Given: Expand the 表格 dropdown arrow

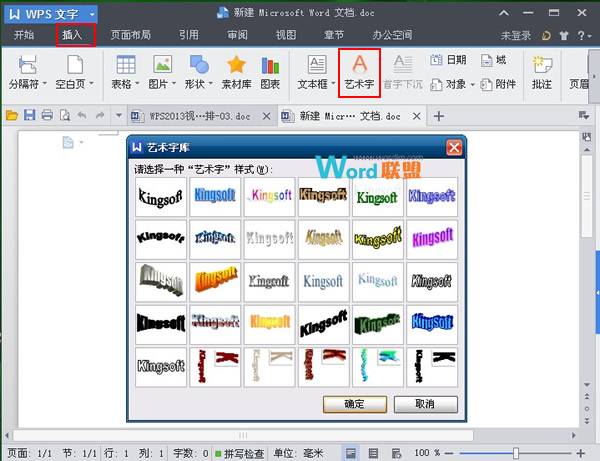Looking at the screenshot, I should [137, 83].
